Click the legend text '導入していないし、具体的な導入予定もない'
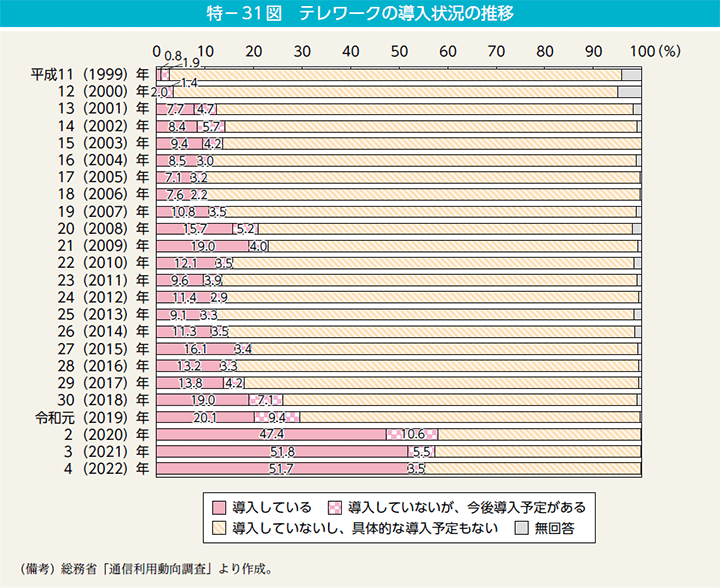 [365, 528]
